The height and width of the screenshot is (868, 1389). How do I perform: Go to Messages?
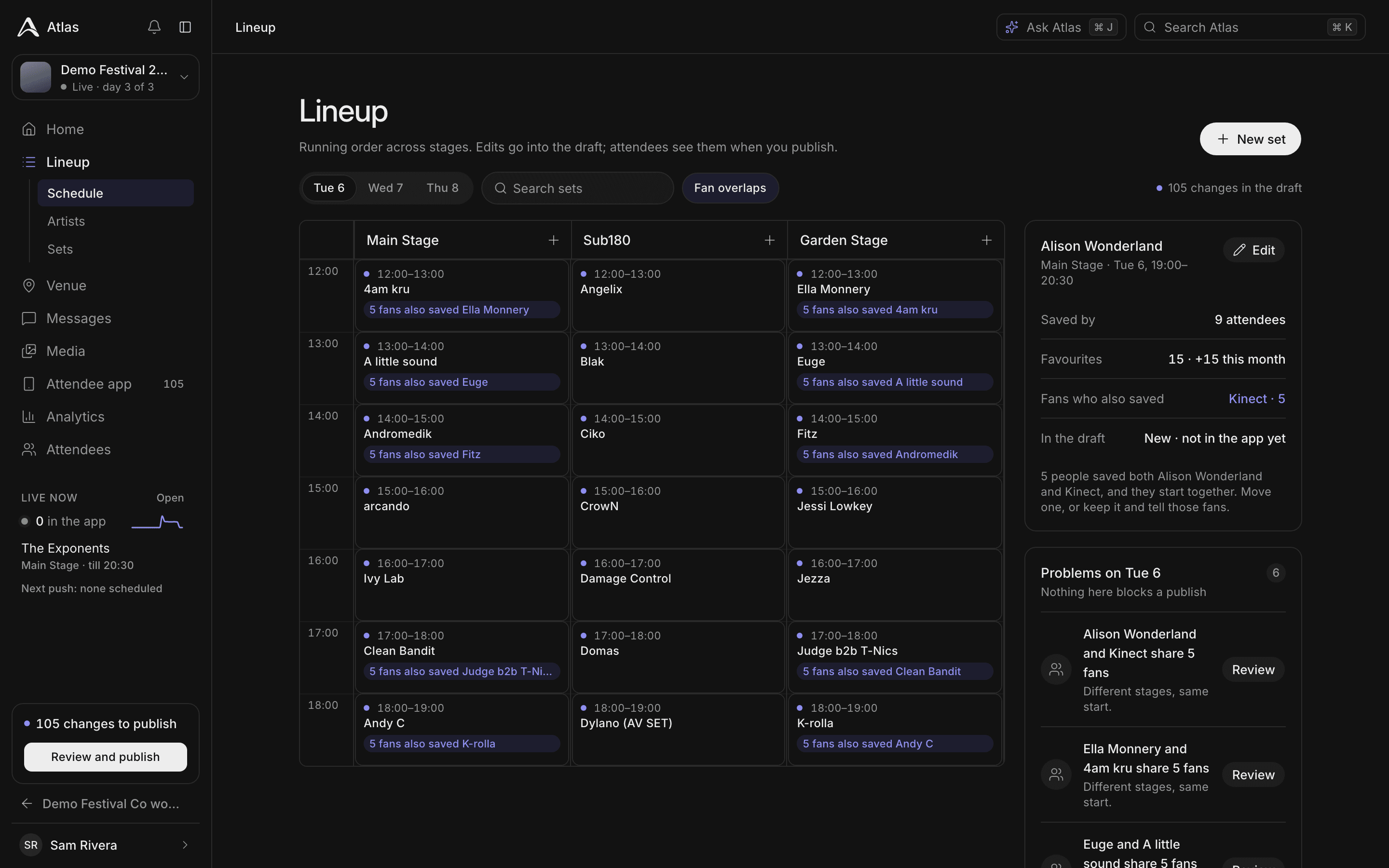[x=106, y=318]
